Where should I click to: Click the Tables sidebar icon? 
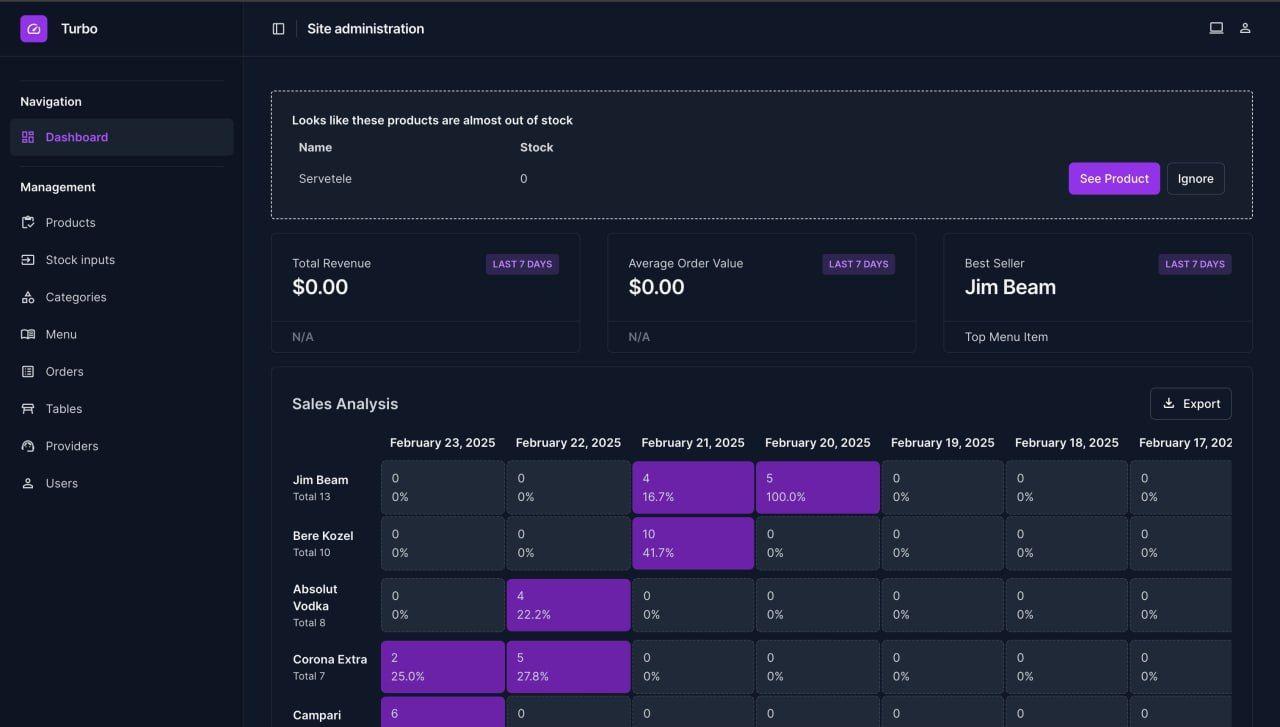click(28, 408)
